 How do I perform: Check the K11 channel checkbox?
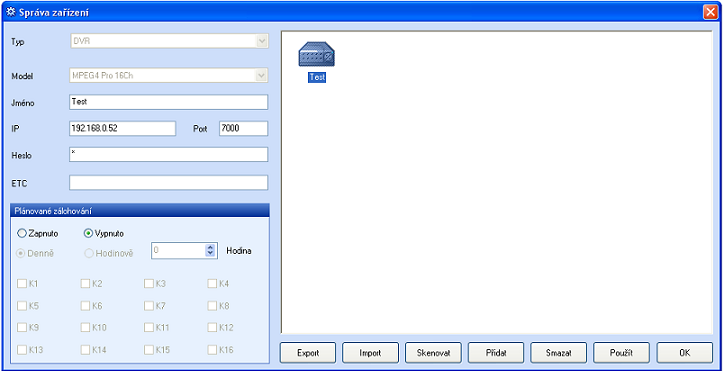pos(148,327)
